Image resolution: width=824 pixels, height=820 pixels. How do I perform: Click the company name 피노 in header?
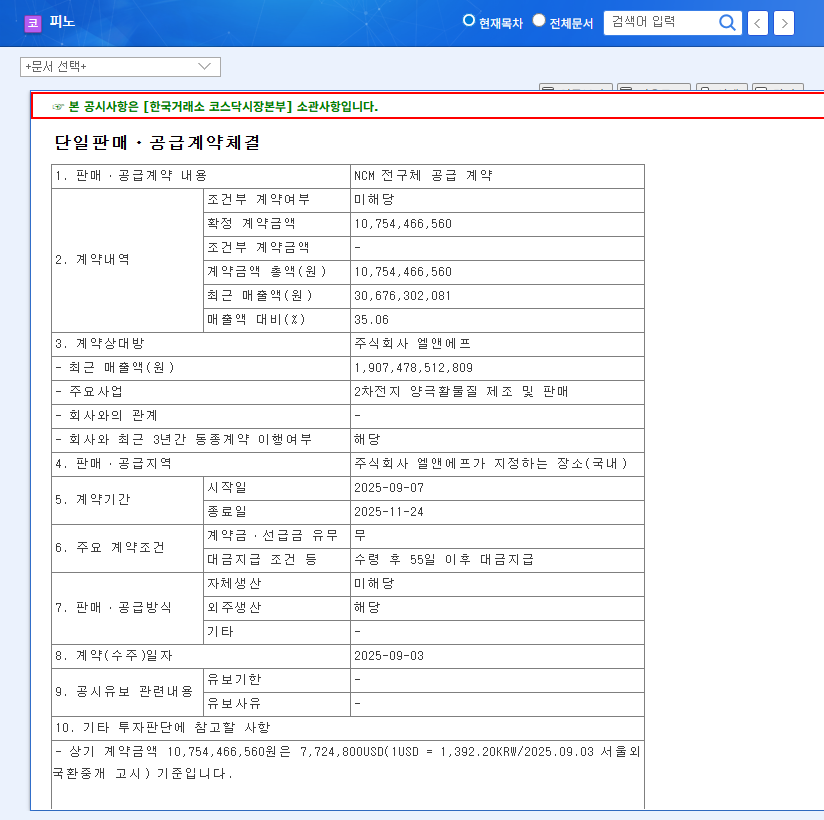click(62, 22)
